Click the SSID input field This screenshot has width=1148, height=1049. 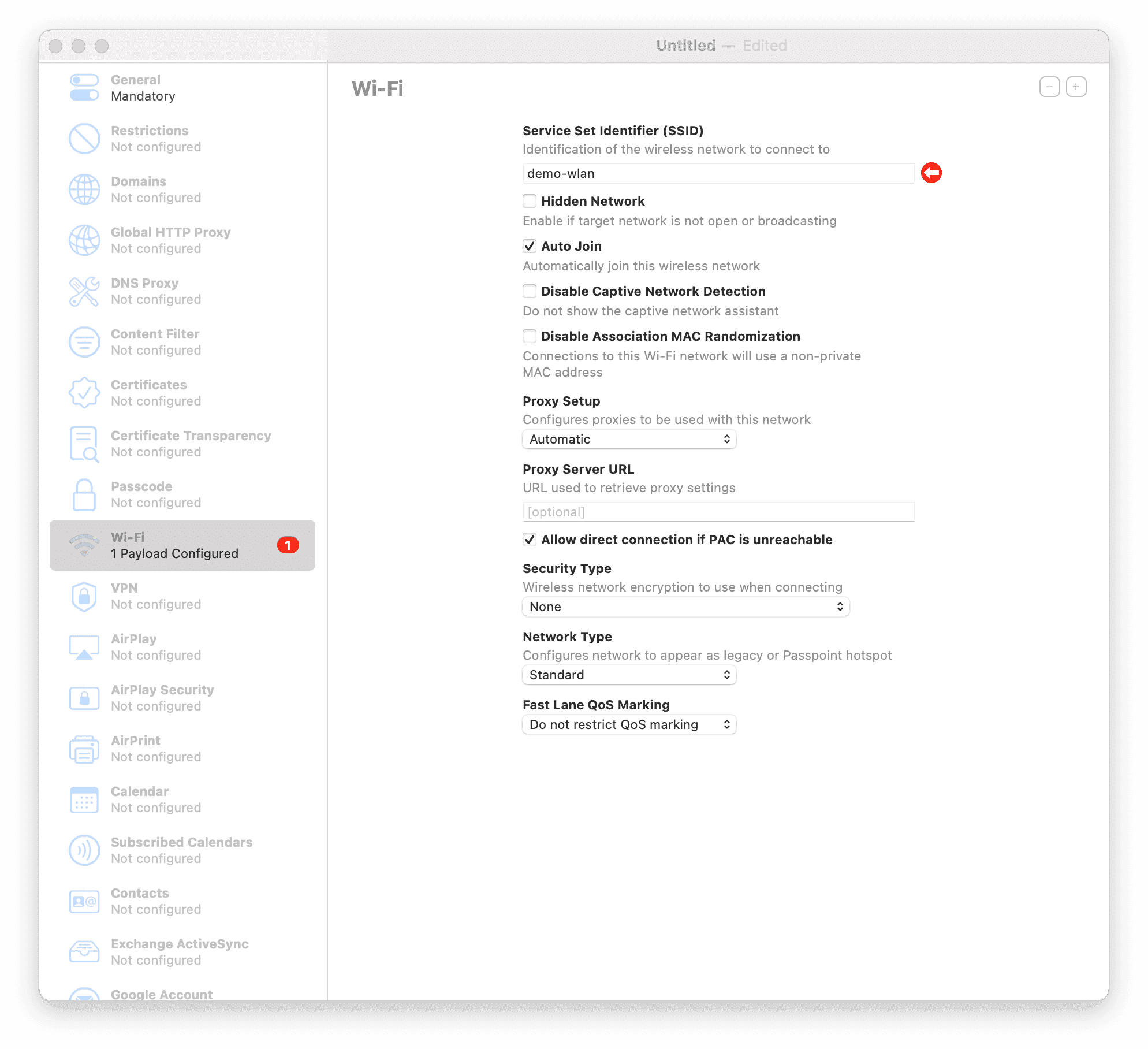[x=718, y=173]
